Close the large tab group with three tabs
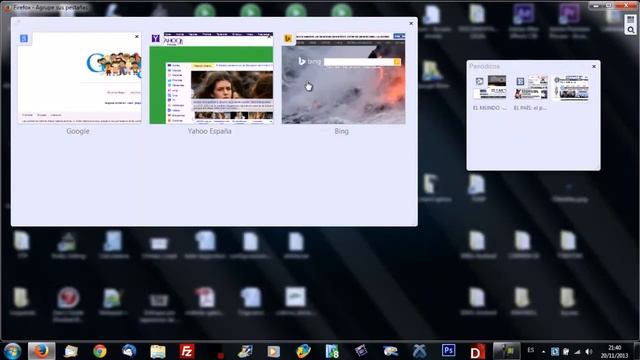Image resolution: width=640 pixels, height=360 pixels. coord(411,23)
